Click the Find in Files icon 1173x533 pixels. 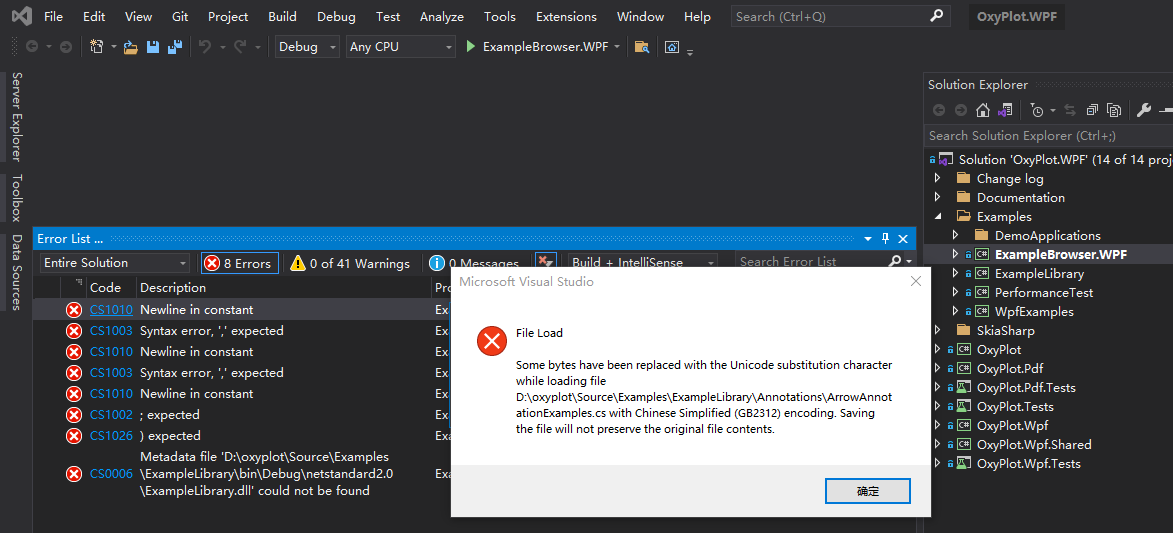point(641,47)
